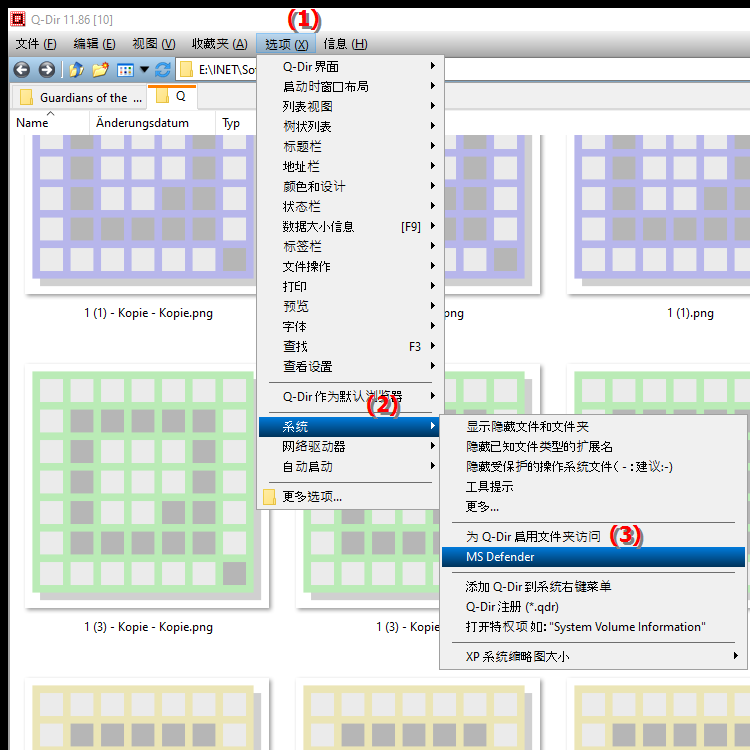Open the 收藏夹 (A) menu

220,44
